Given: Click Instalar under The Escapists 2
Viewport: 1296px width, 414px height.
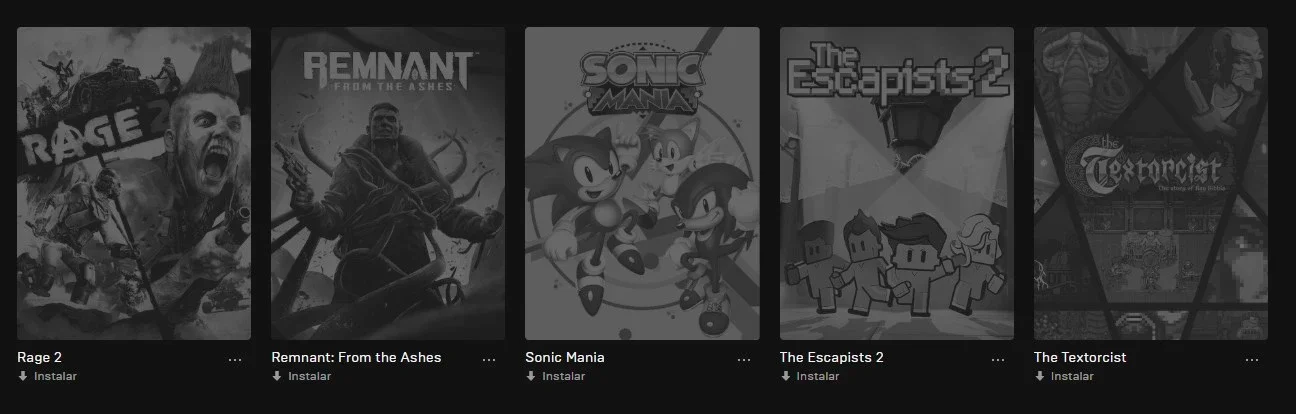Looking at the screenshot, I should pos(817,376).
